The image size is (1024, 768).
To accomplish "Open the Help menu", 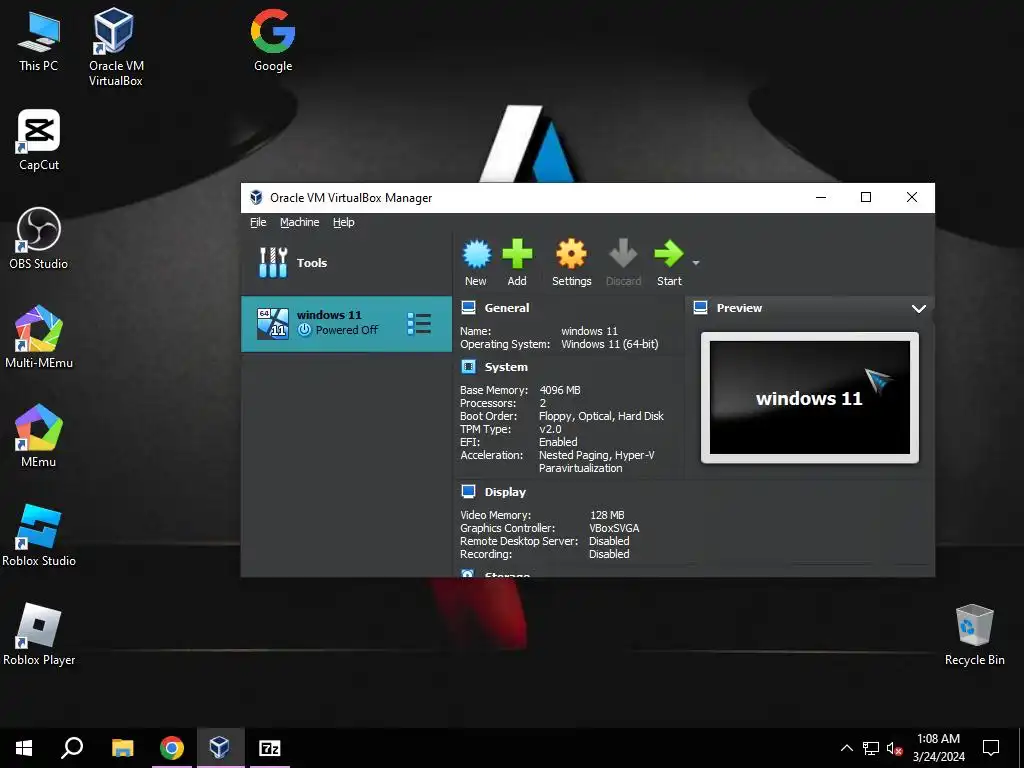I will (x=344, y=222).
